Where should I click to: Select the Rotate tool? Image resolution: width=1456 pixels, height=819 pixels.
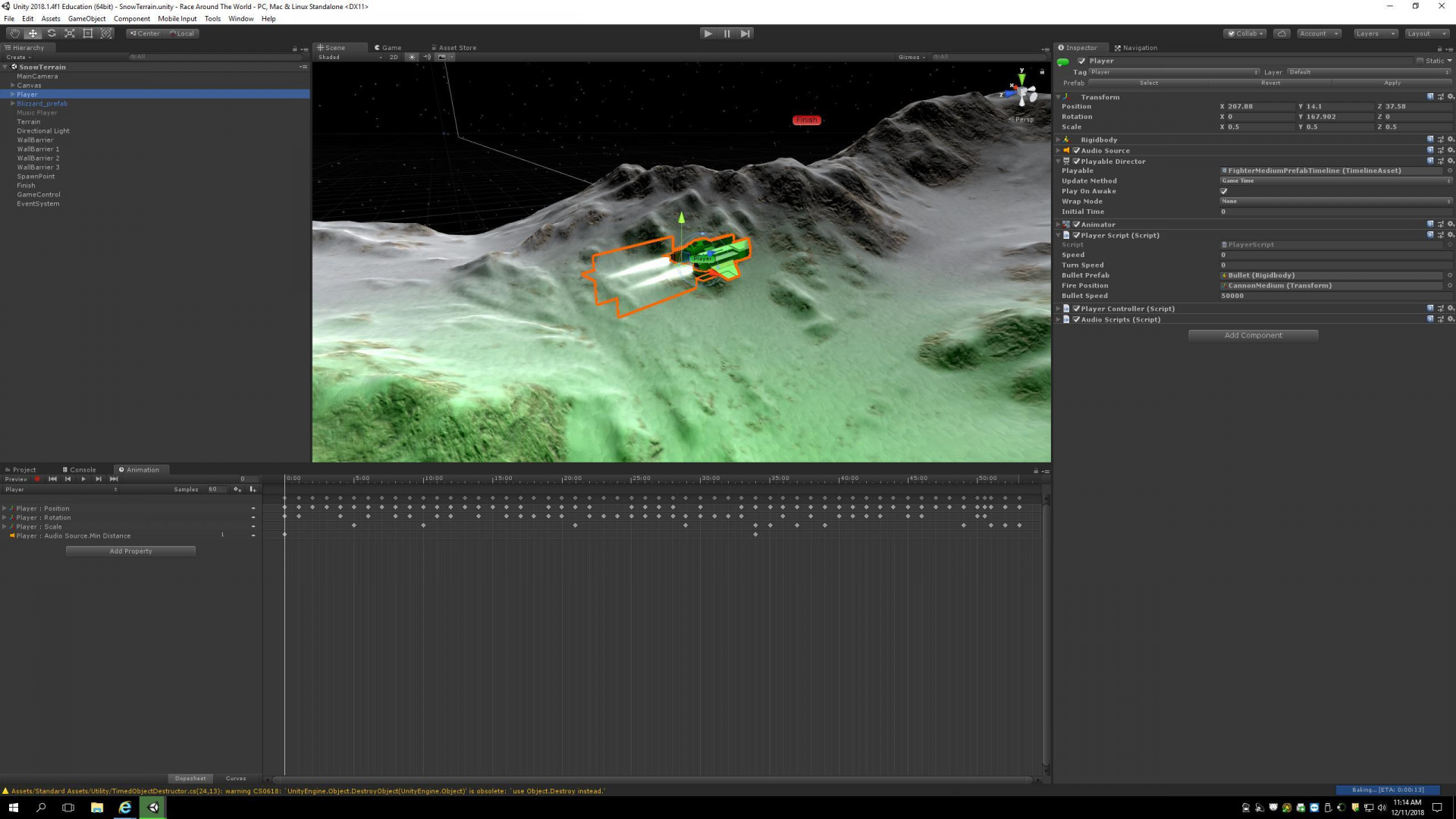tap(52, 33)
